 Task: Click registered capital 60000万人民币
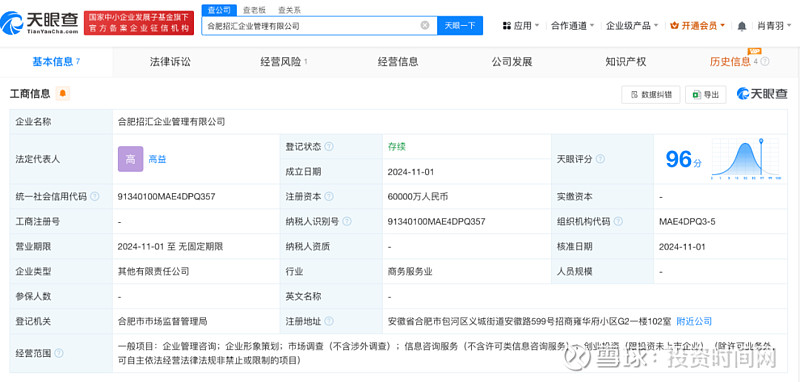(418, 196)
